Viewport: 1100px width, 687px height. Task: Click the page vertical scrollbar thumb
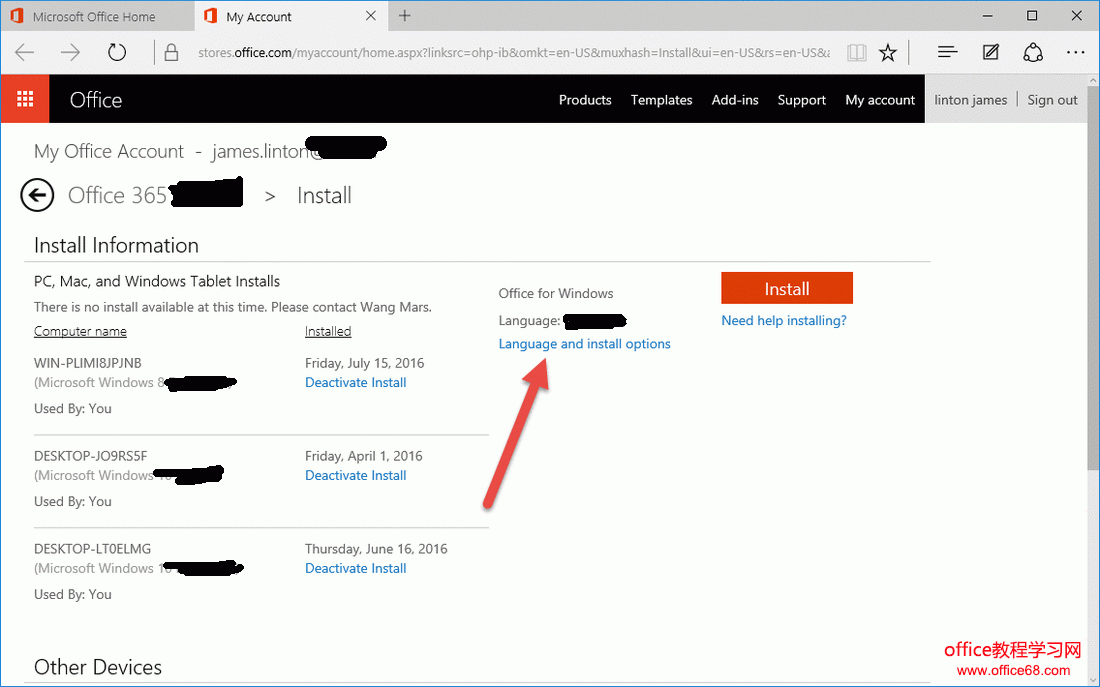(x=1093, y=277)
